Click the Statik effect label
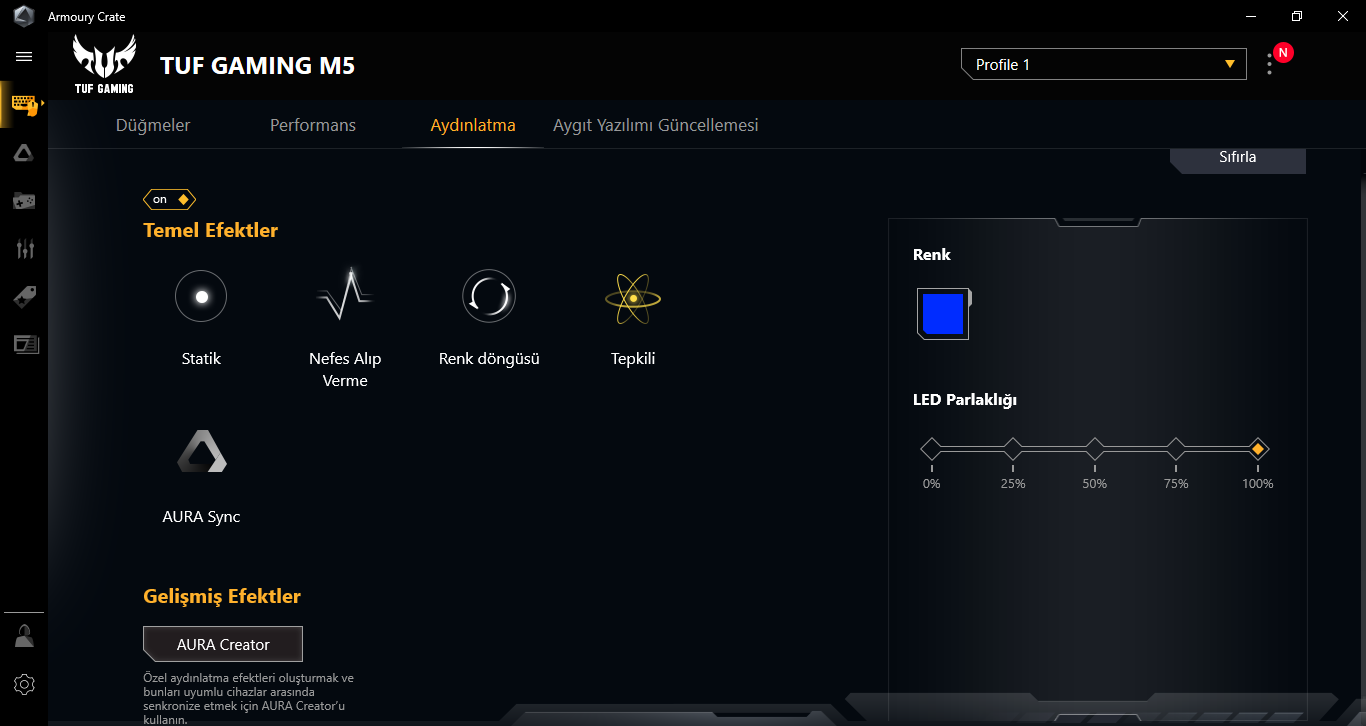1366x726 pixels. [x=201, y=358]
